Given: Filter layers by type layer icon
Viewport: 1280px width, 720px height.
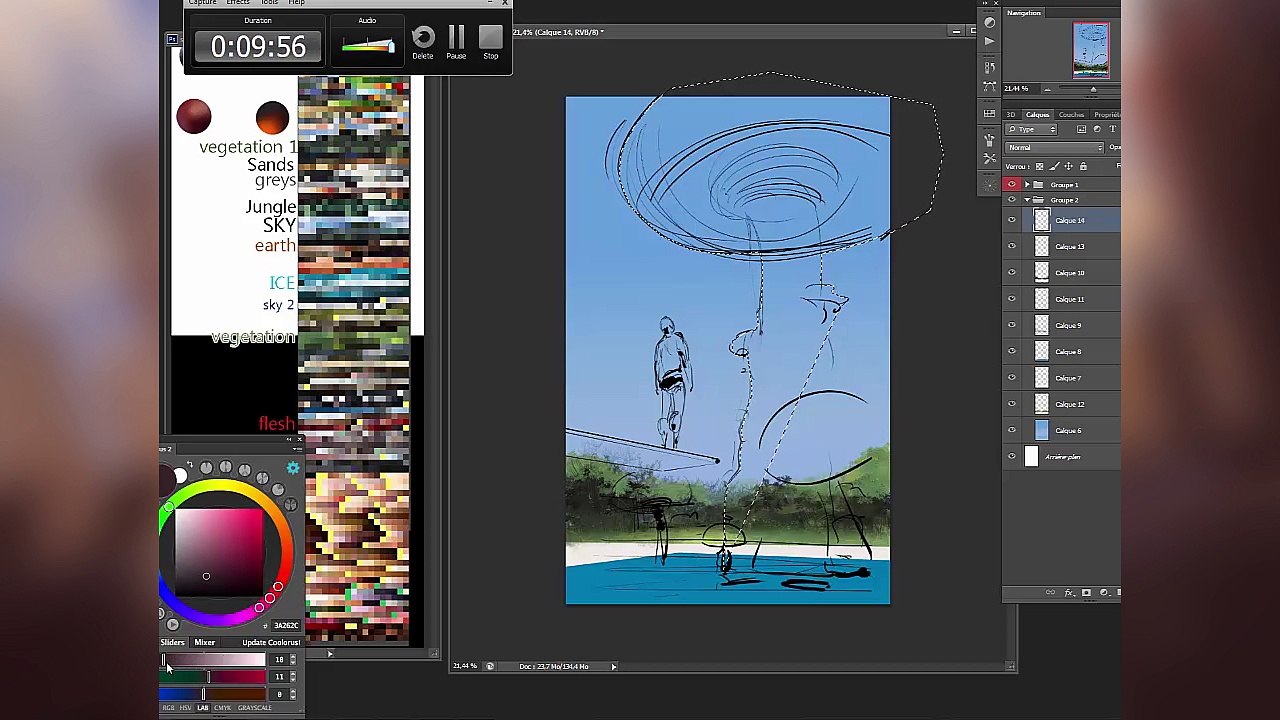Looking at the screenshot, I should click(x=1112, y=130).
